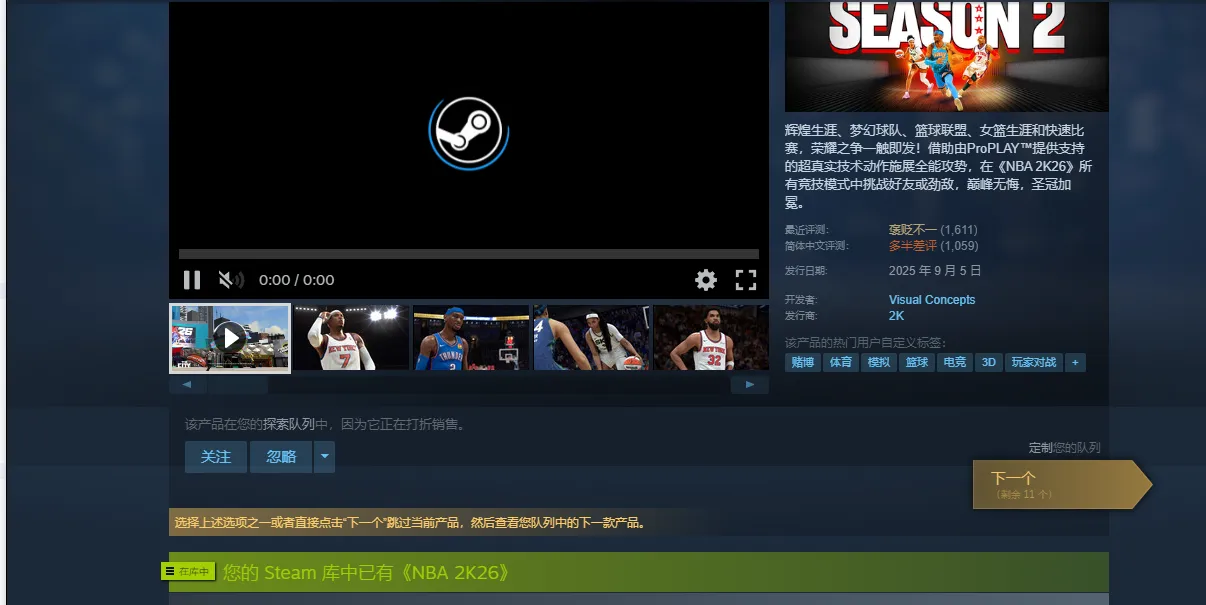Open the Visual Concepts developer link

pyautogui.click(x=931, y=300)
